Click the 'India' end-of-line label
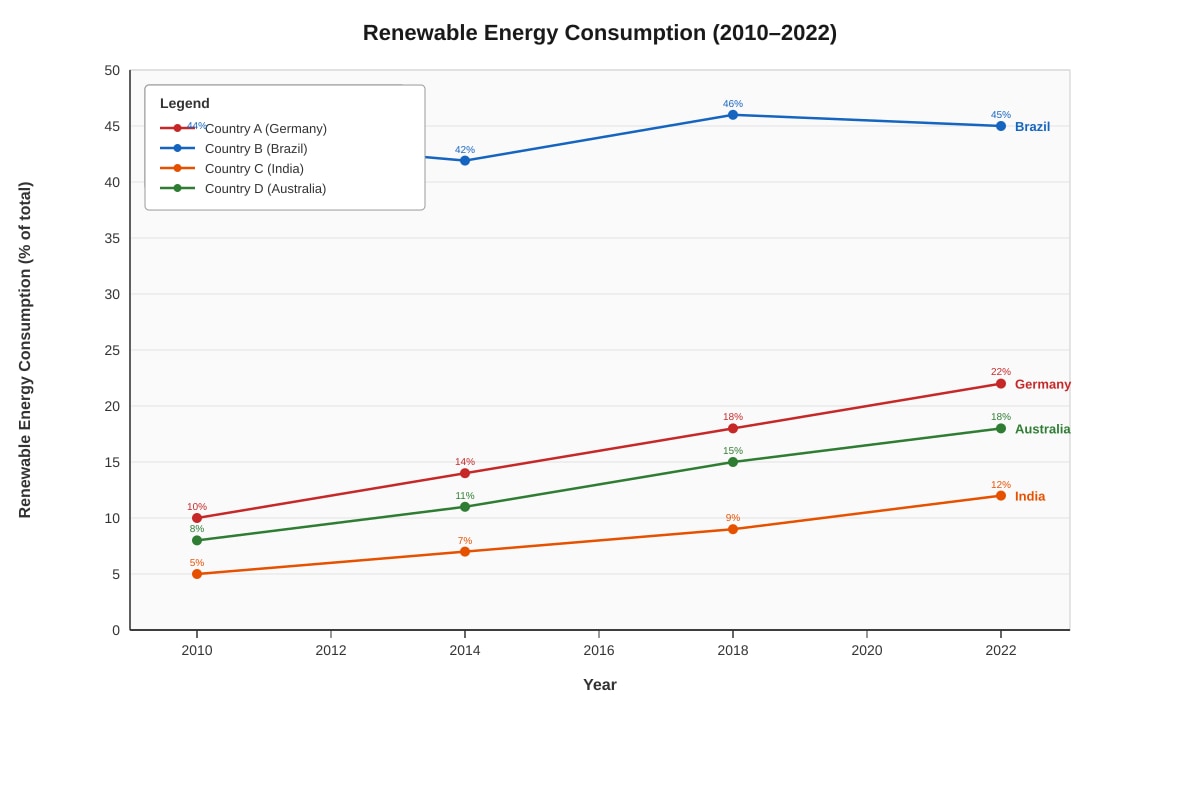1200x800 pixels. pos(1030,496)
